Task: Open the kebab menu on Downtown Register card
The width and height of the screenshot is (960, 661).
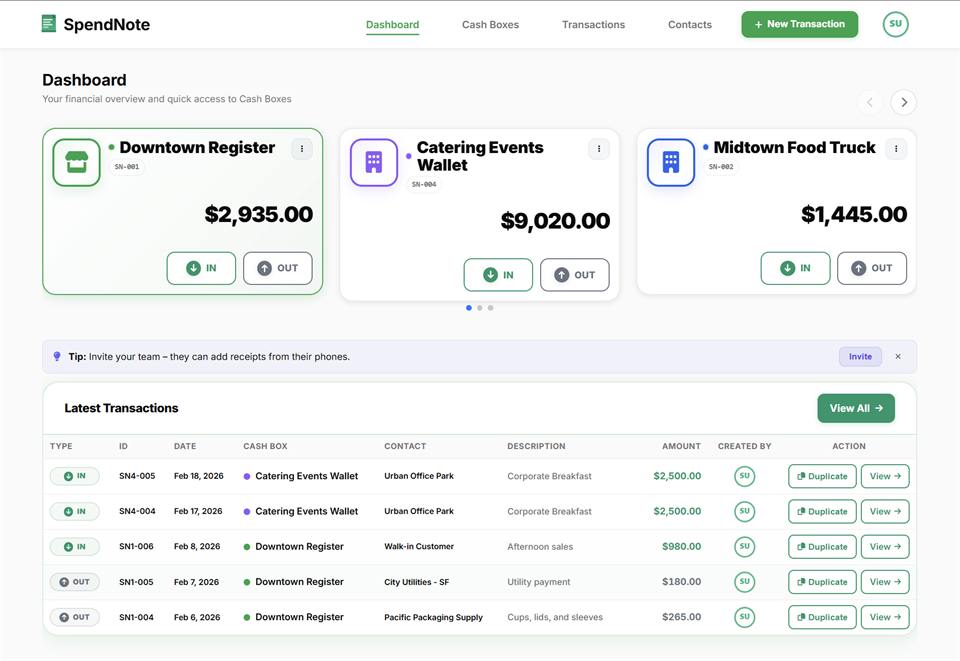Action: [x=302, y=148]
